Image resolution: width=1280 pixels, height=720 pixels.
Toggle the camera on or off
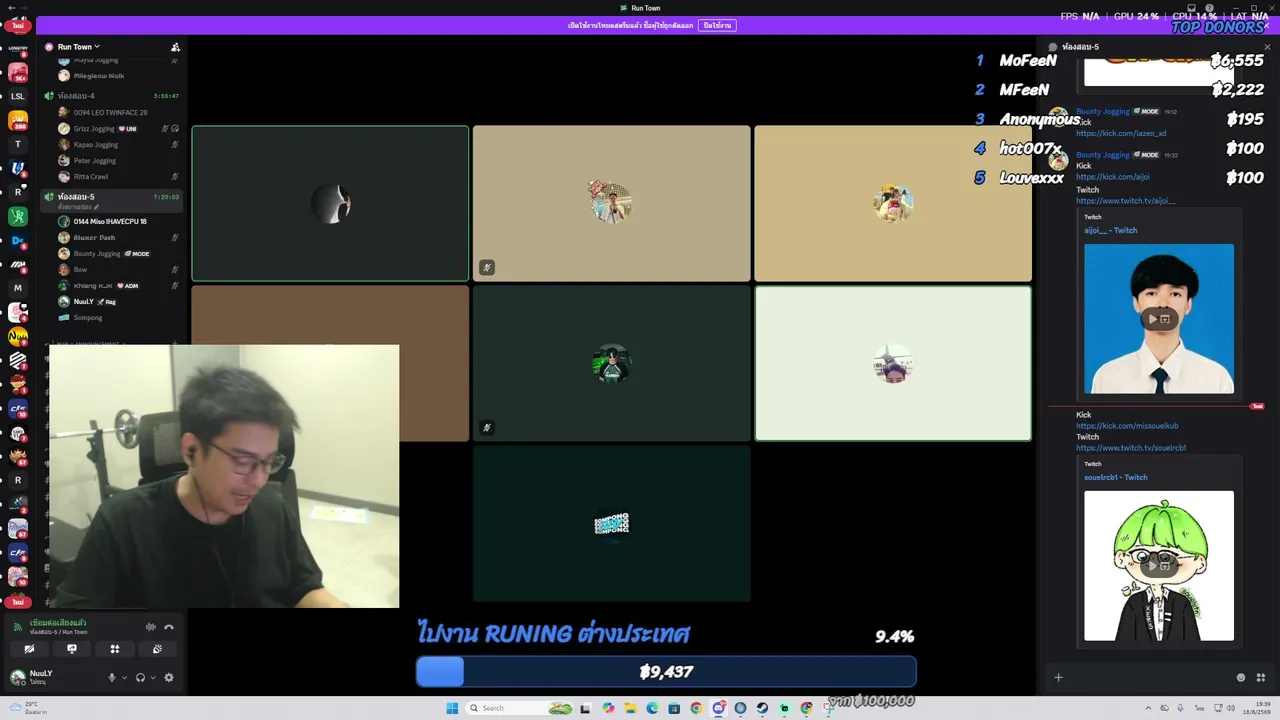coord(29,649)
